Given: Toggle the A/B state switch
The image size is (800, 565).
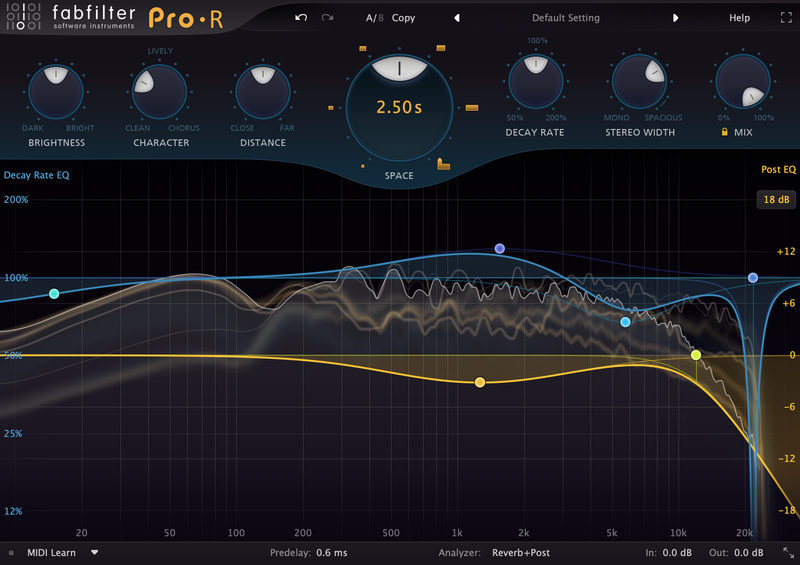Looking at the screenshot, I should (374, 18).
